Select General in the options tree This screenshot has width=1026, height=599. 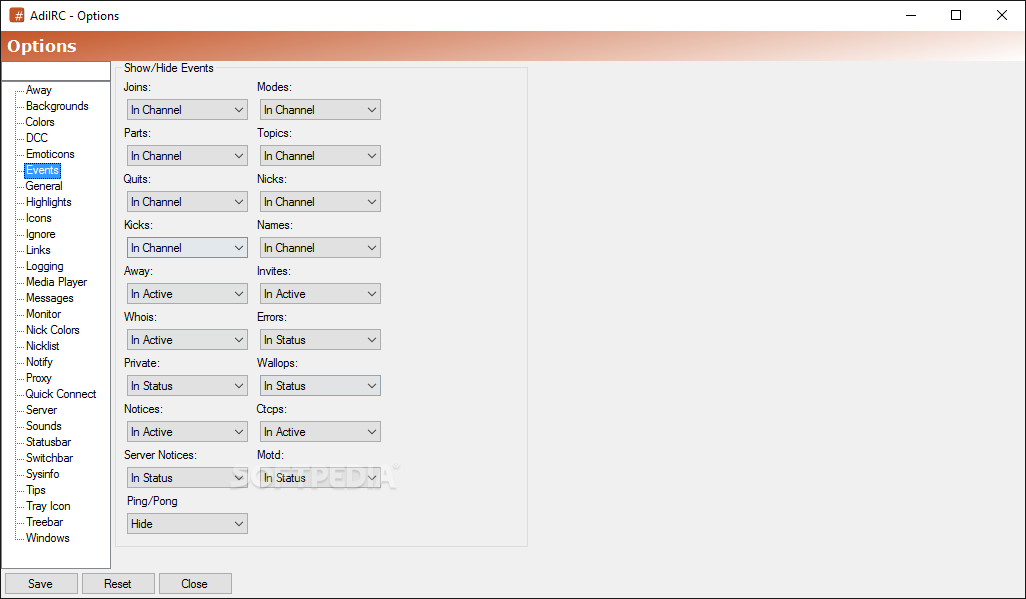(x=44, y=186)
